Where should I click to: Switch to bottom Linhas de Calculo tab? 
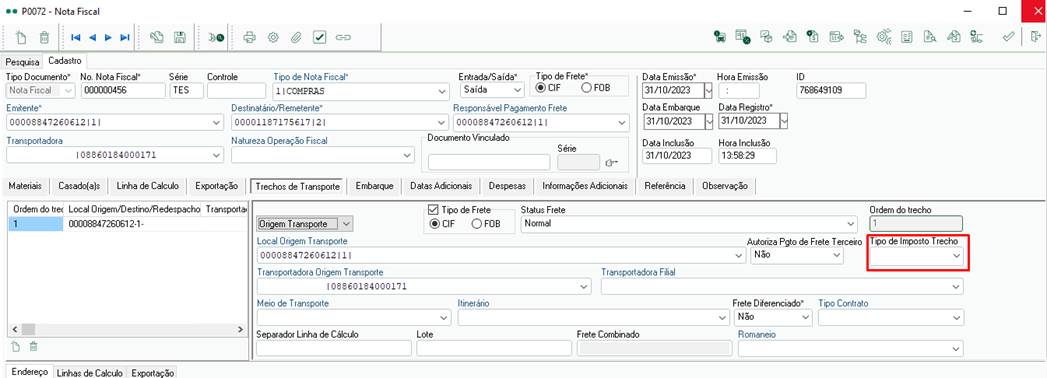(89, 373)
